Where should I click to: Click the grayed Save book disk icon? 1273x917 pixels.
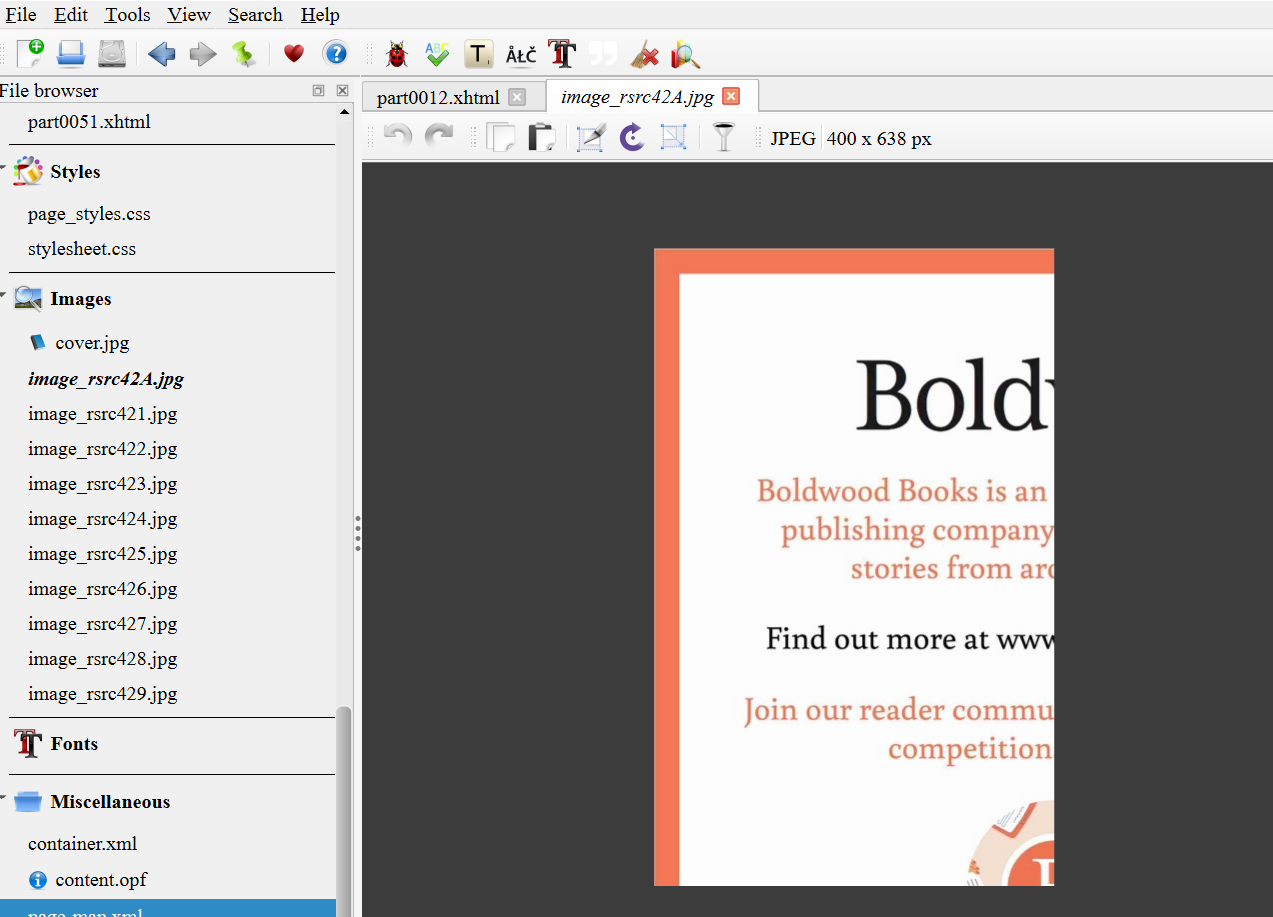click(x=112, y=53)
